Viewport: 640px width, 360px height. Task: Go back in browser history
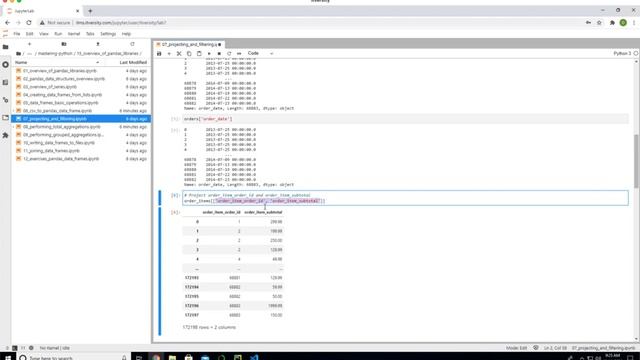pyautogui.click(x=8, y=23)
